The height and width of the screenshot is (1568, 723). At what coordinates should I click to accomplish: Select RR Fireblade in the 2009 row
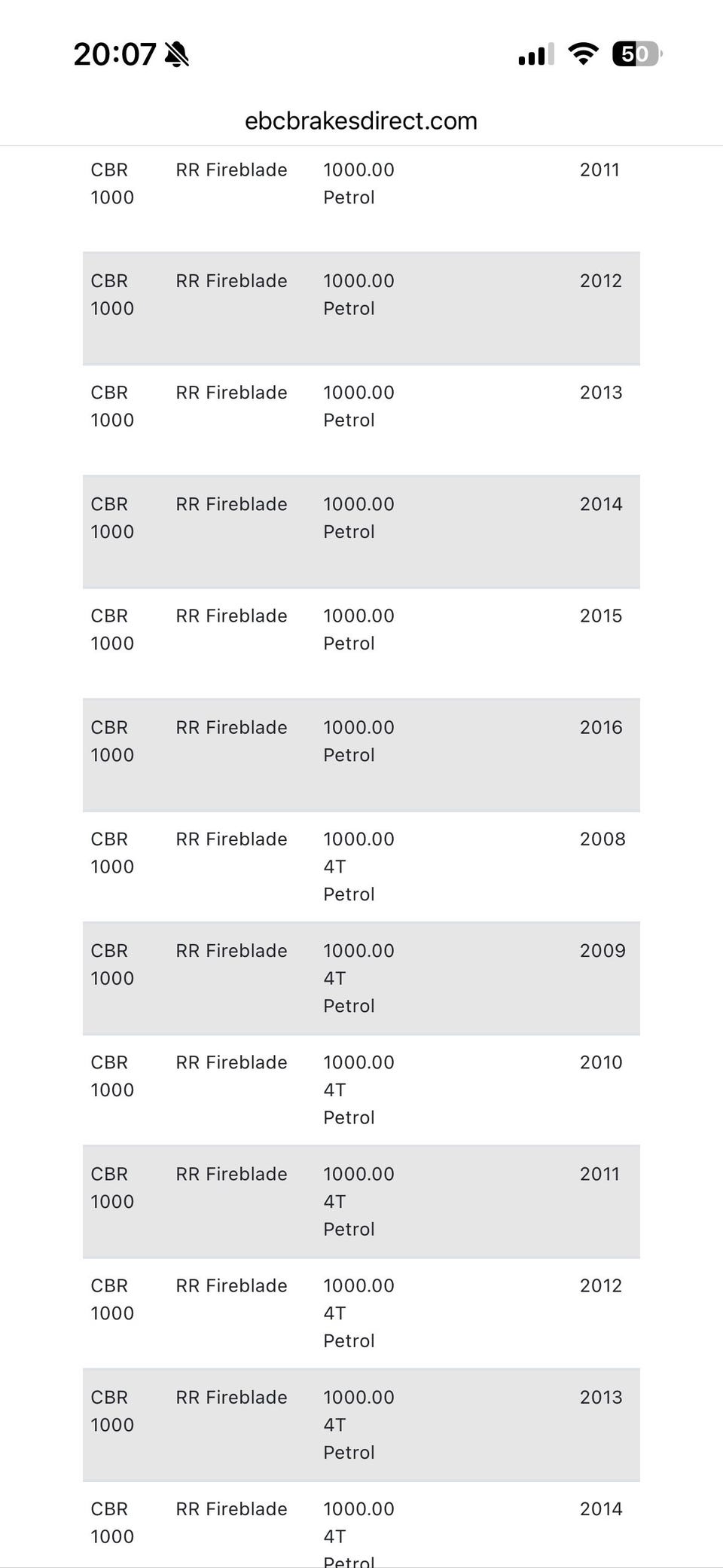pos(231,950)
